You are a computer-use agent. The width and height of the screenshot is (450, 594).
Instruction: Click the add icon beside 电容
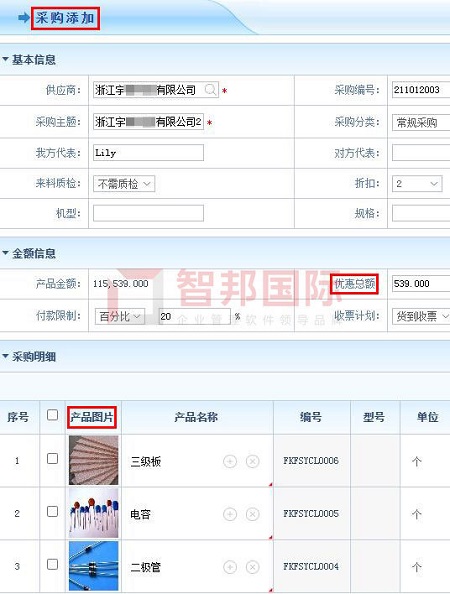pyautogui.click(x=230, y=514)
